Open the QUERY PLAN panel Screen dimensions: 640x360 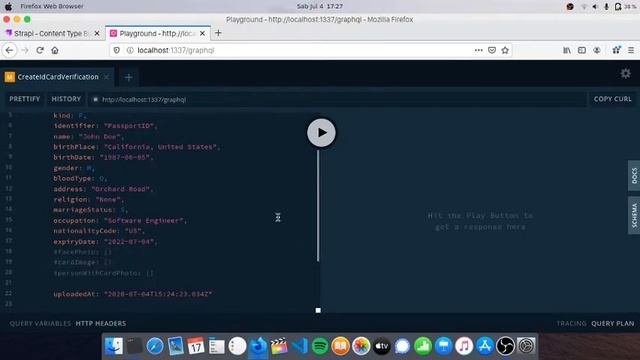(613, 323)
